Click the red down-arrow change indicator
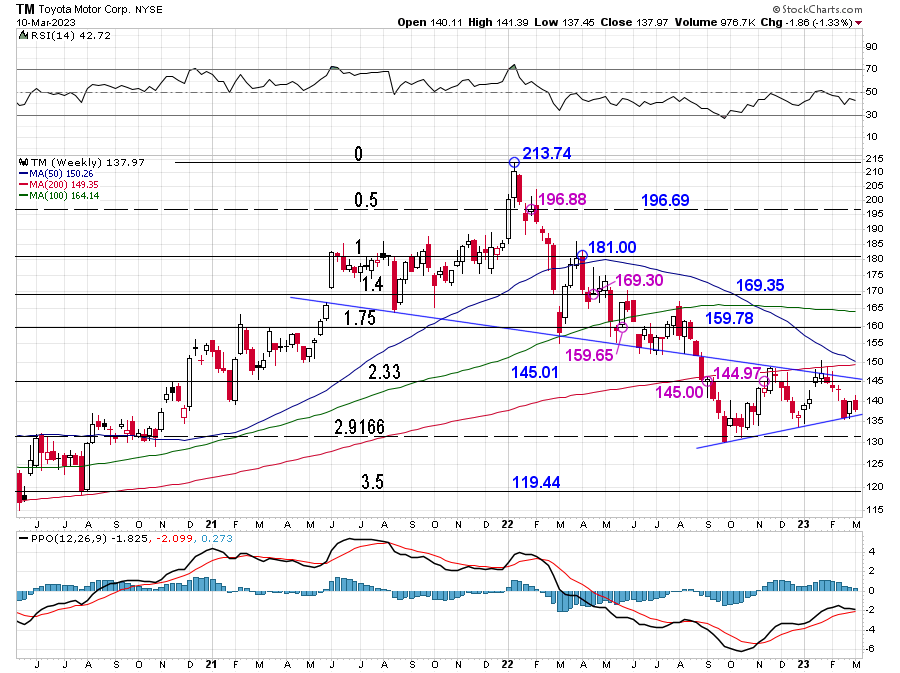 (858, 23)
